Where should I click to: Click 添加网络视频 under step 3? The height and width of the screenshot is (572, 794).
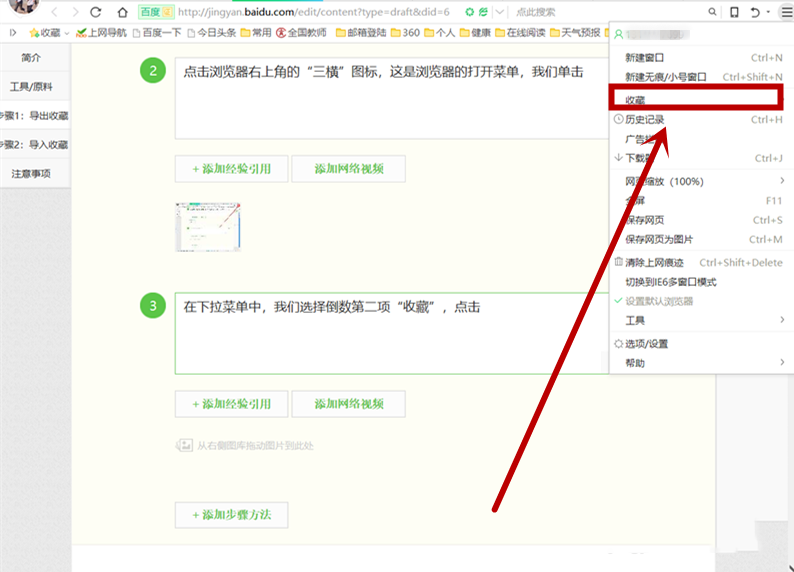click(x=348, y=404)
